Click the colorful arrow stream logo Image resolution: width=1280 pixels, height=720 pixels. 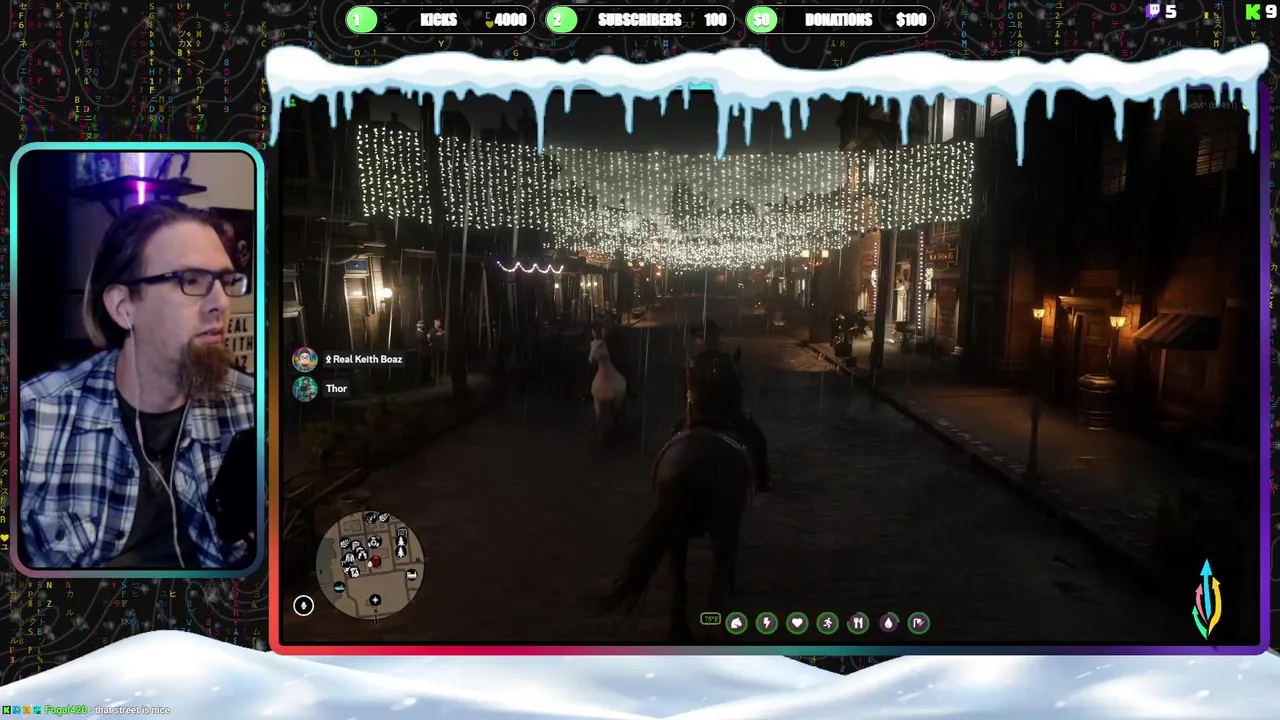1207,599
